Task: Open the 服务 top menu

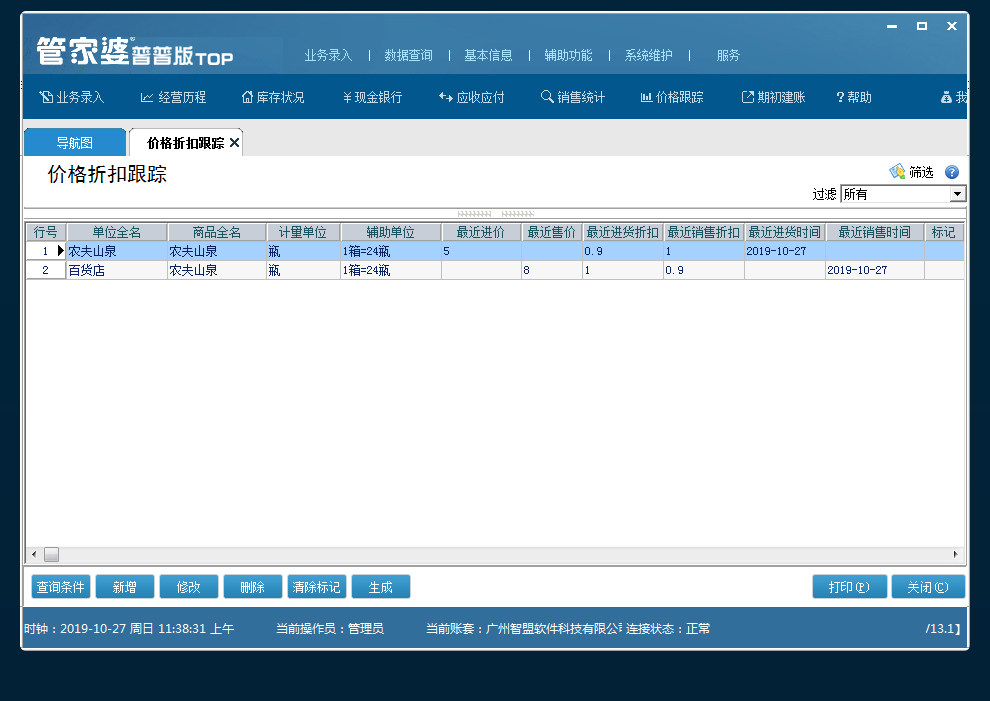Action: [x=728, y=56]
